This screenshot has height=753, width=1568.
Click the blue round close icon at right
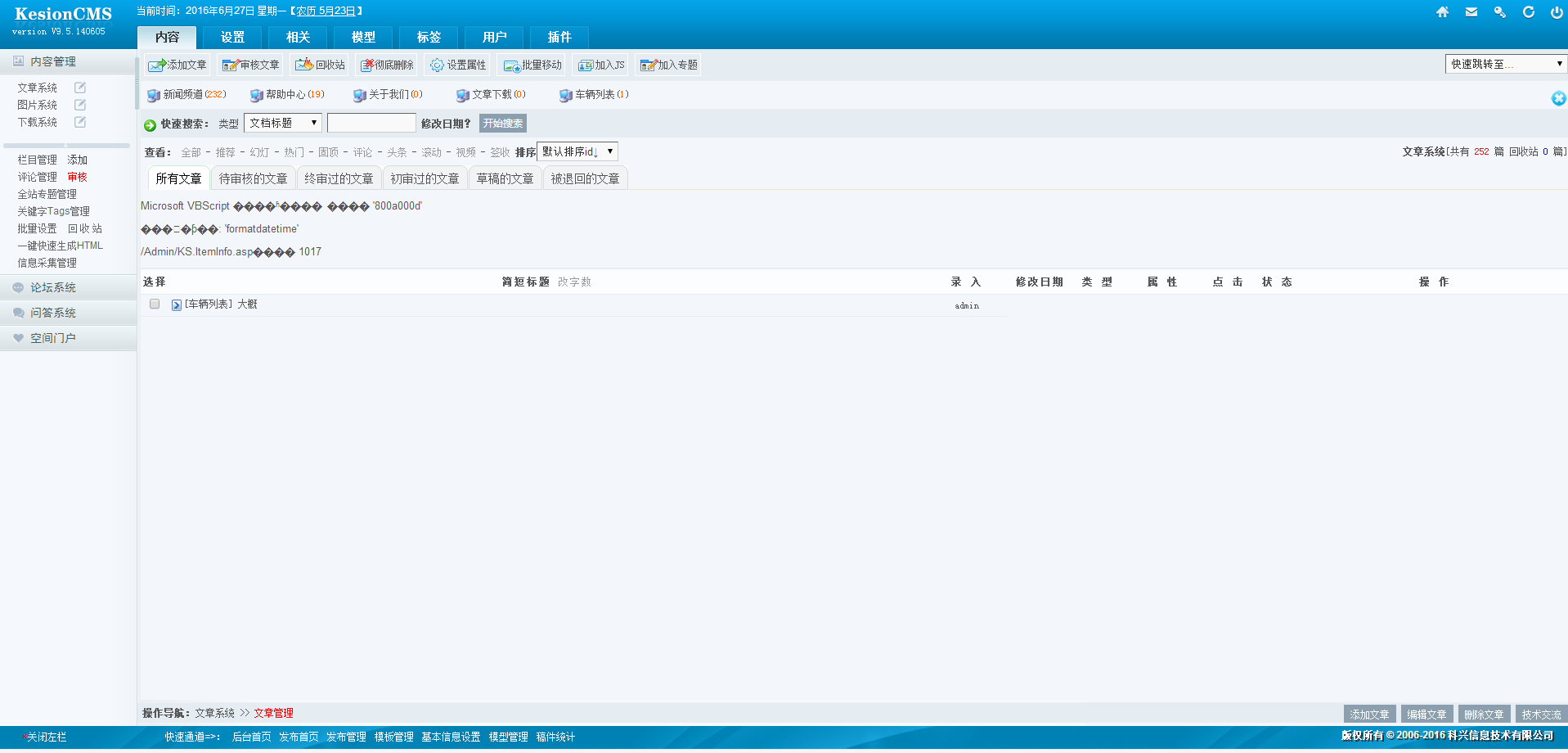point(1559,98)
